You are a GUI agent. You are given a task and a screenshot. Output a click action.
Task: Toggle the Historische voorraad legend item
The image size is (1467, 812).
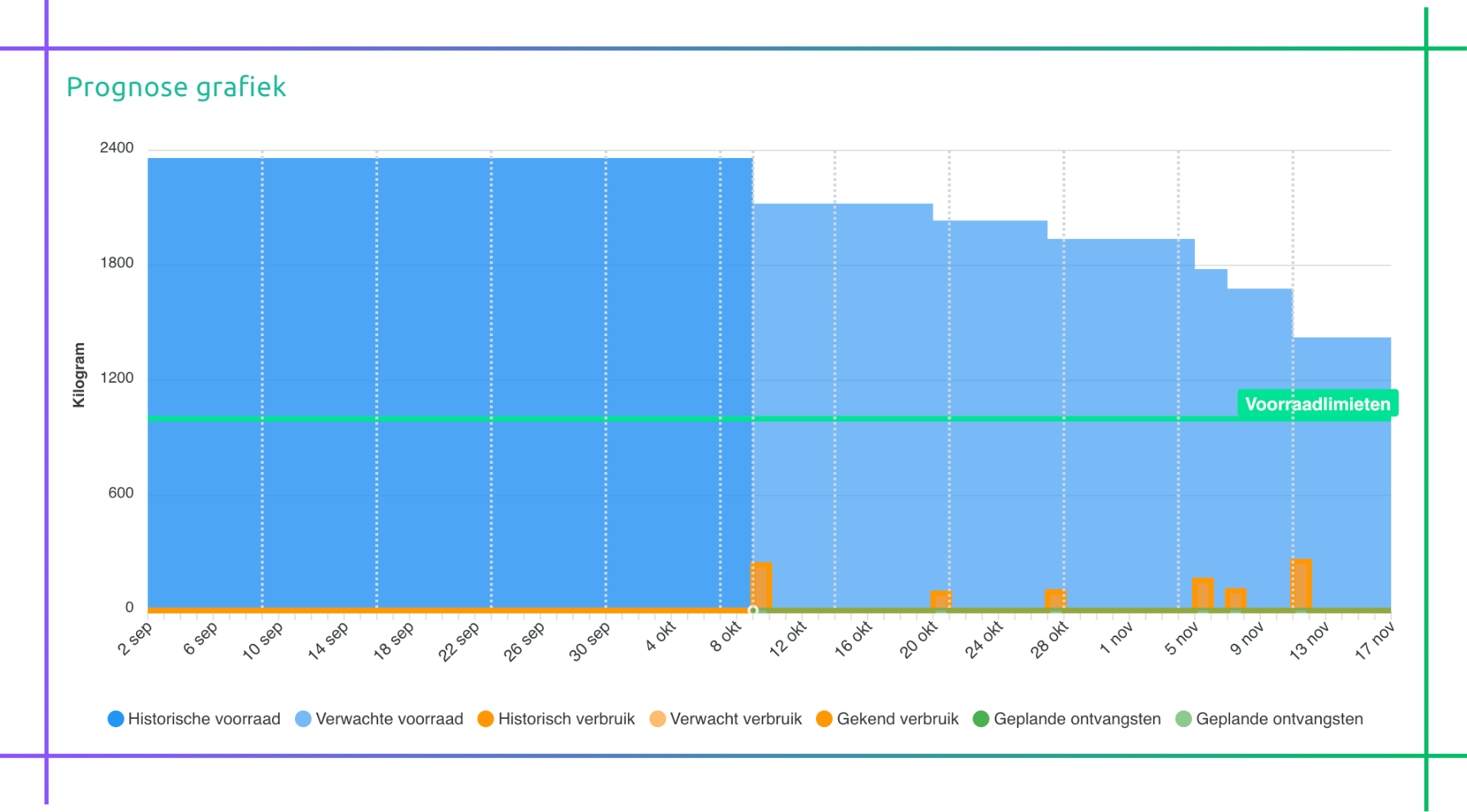194,719
